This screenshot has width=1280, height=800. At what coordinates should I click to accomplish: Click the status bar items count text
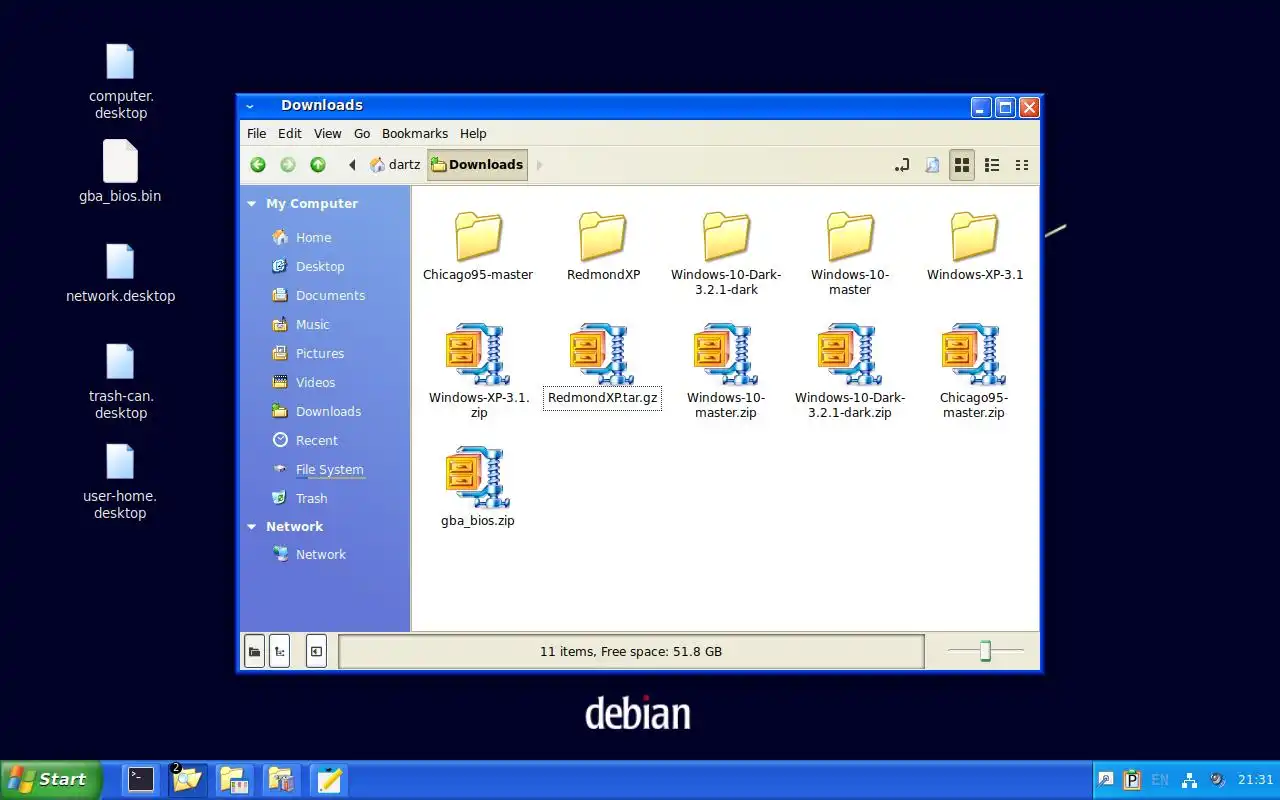coord(631,652)
